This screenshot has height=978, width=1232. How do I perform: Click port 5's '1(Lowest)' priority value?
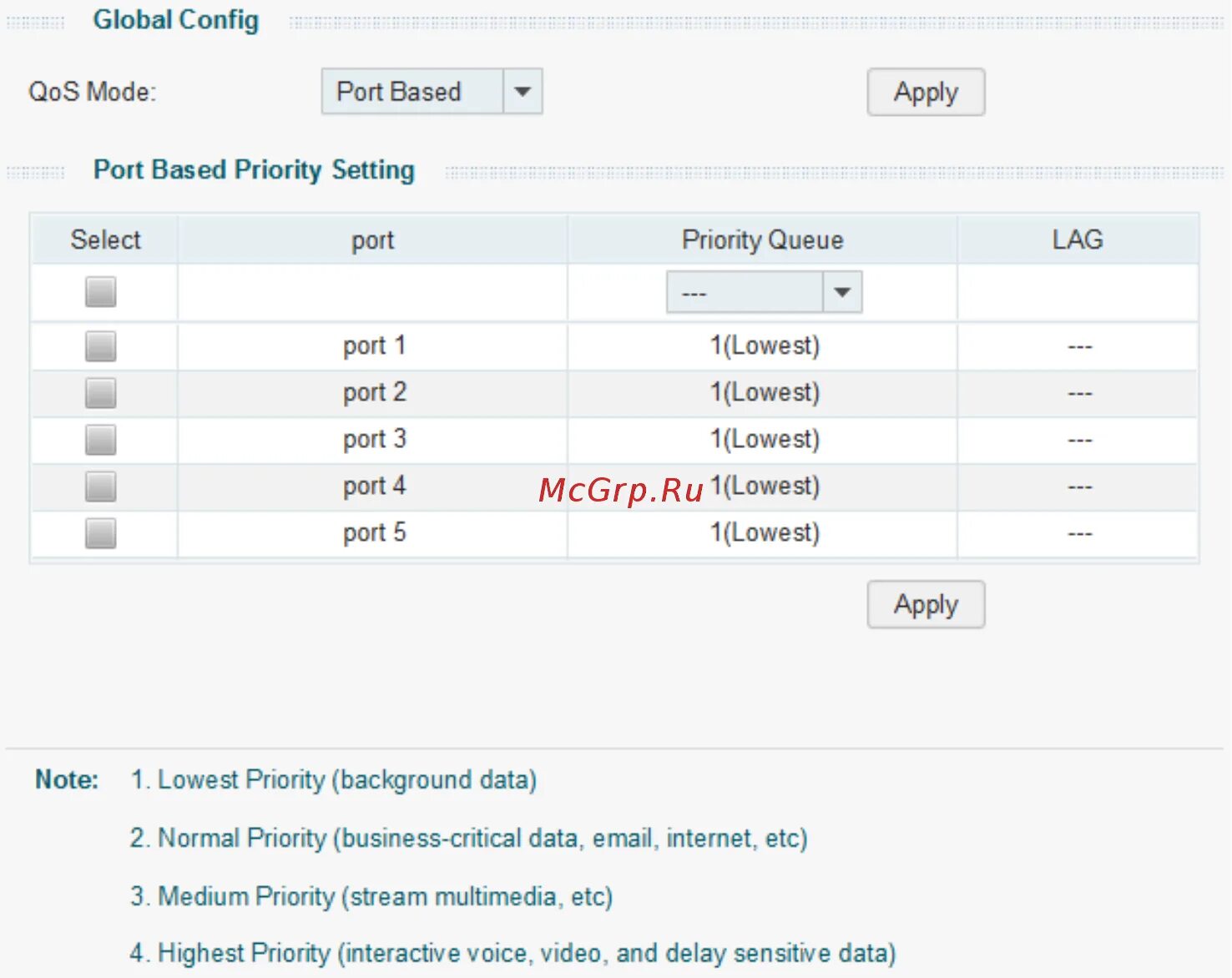pyautogui.click(x=765, y=532)
